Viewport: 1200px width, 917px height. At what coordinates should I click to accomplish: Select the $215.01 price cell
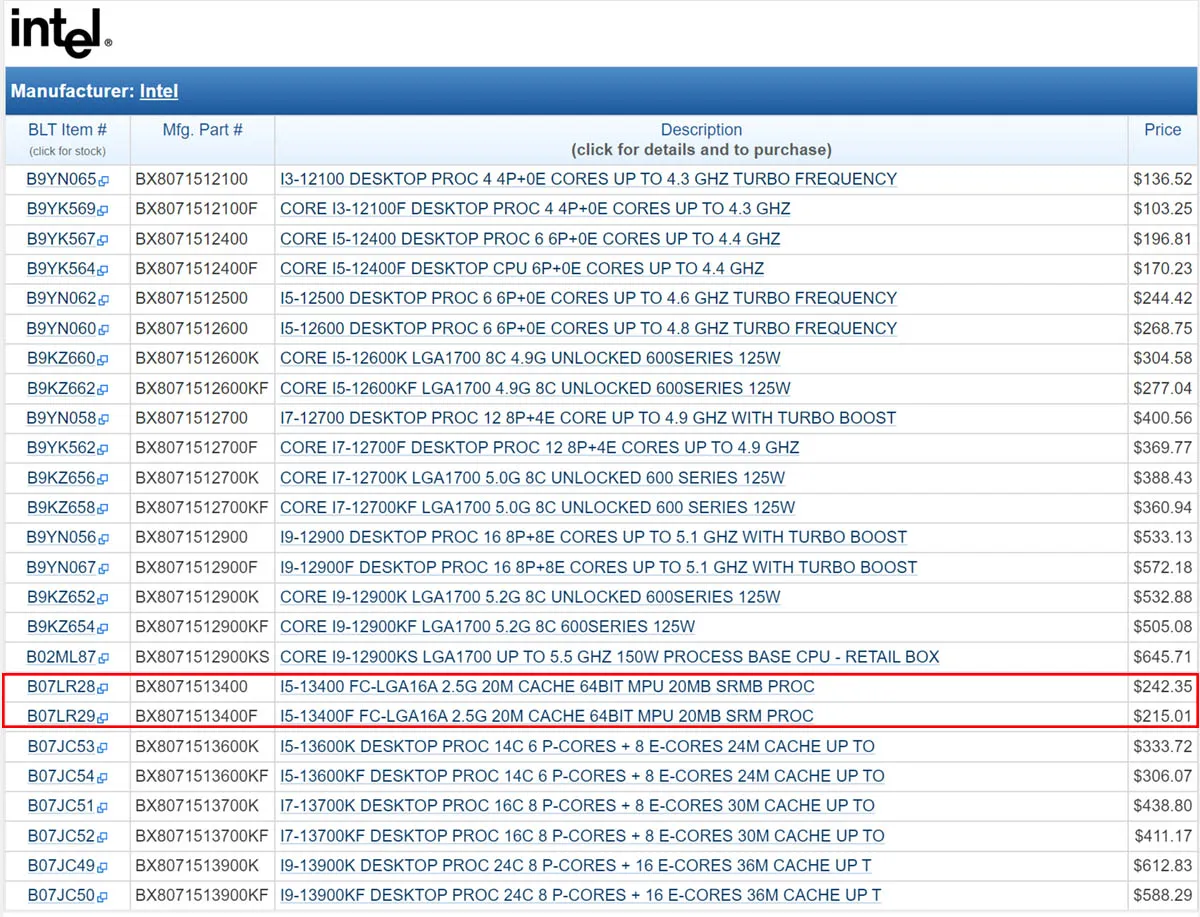(1163, 716)
